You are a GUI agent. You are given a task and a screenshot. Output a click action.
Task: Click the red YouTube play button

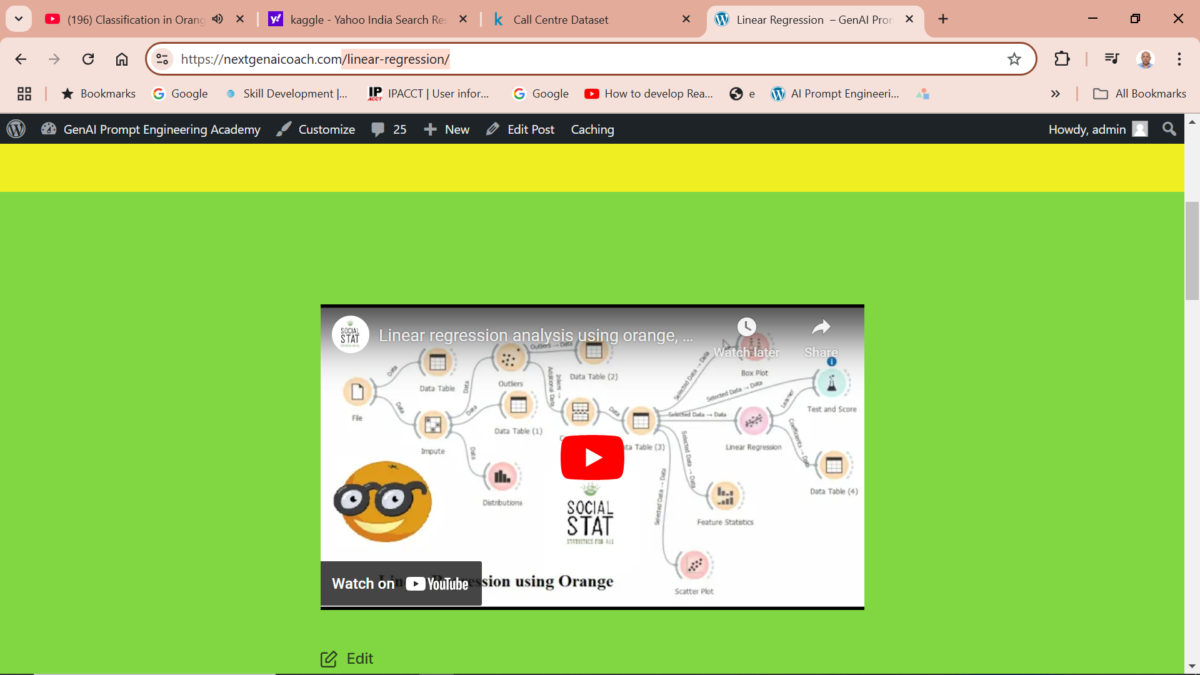coord(592,457)
